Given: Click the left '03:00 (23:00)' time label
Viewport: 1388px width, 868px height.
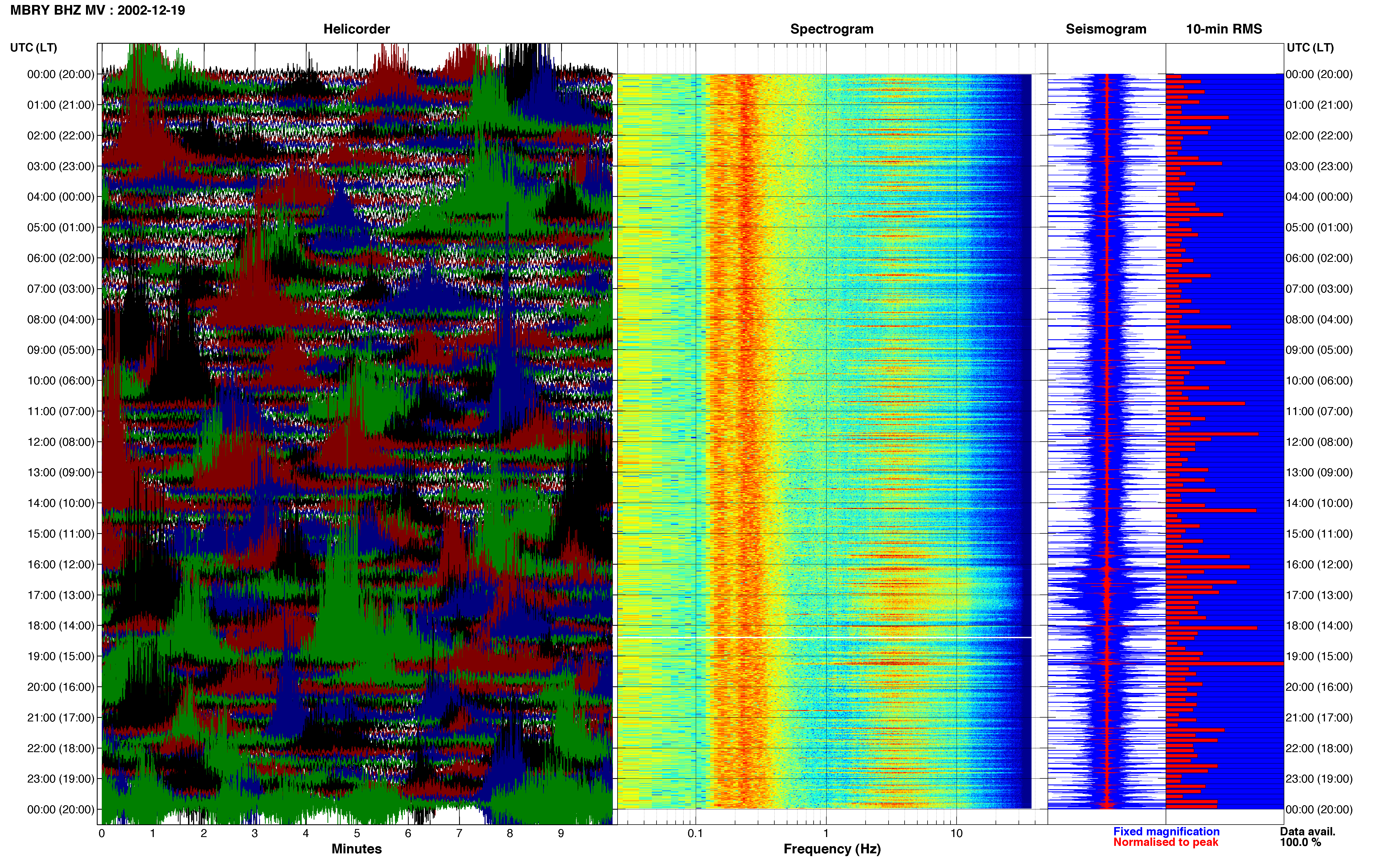Looking at the screenshot, I should (x=61, y=166).
